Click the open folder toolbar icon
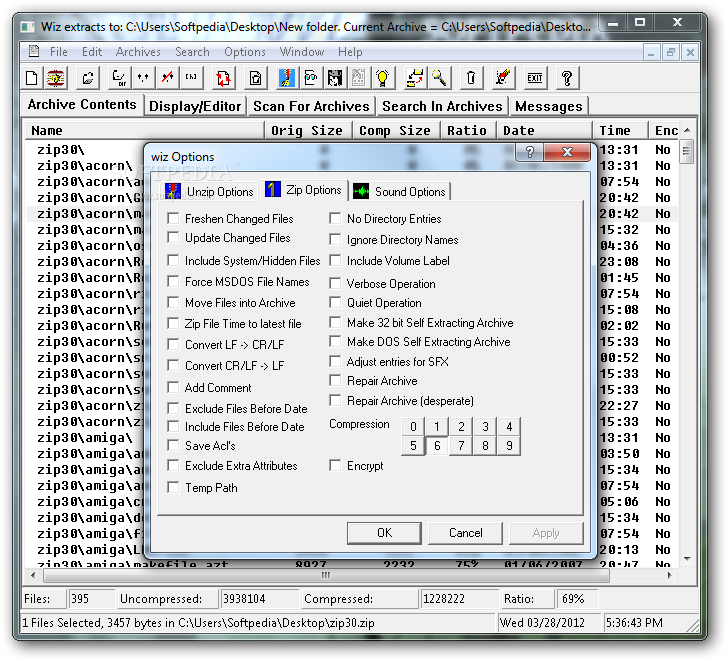This screenshot has width=728, height=661. tap(88, 78)
